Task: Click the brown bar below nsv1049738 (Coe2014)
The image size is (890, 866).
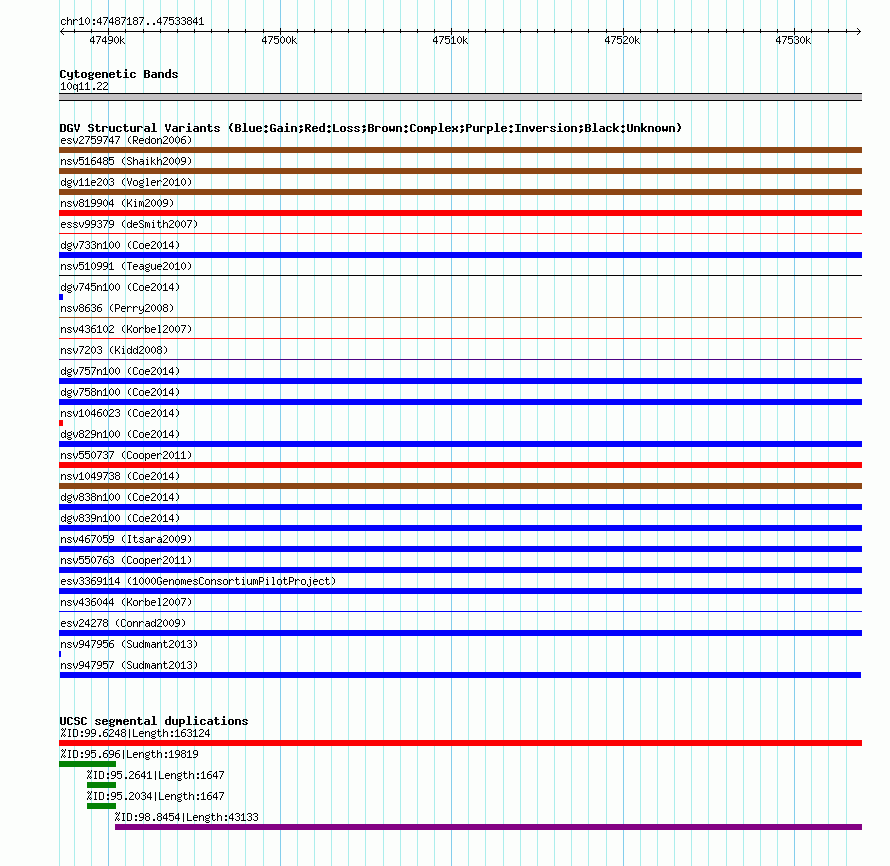Action: (x=460, y=486)
